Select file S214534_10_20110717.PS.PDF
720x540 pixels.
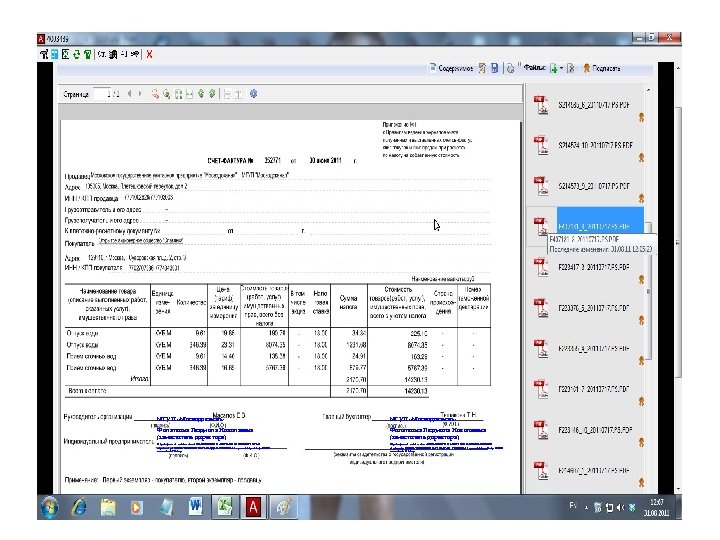(x=595, y=145)
